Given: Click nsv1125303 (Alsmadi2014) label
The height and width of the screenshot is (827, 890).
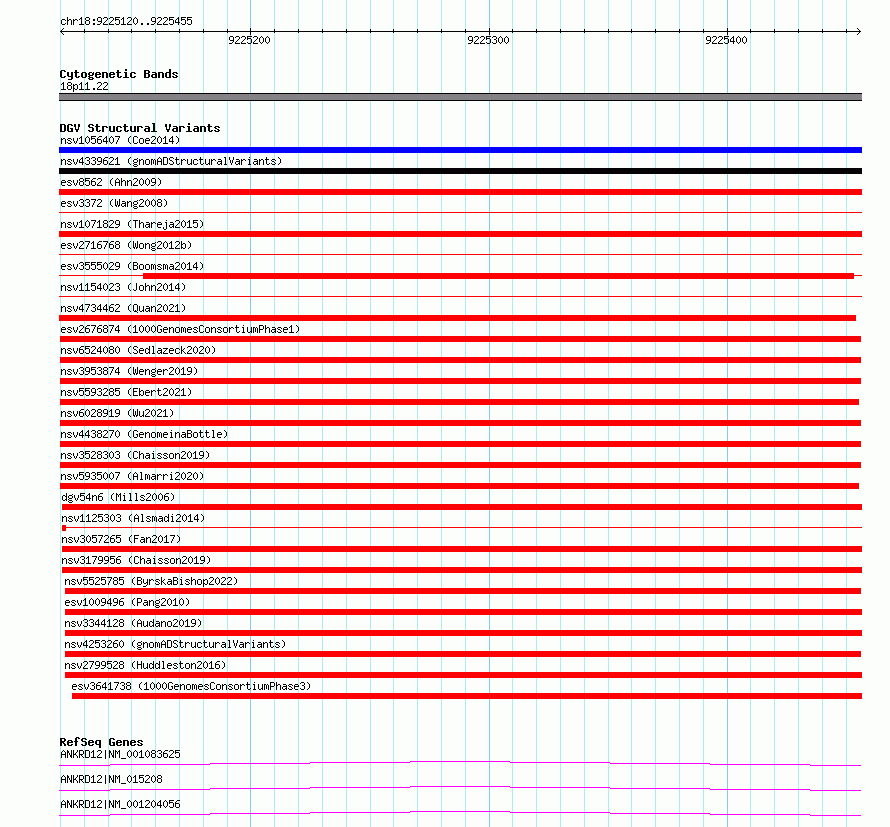Looking at the screenshot, I should pos(133,518).
